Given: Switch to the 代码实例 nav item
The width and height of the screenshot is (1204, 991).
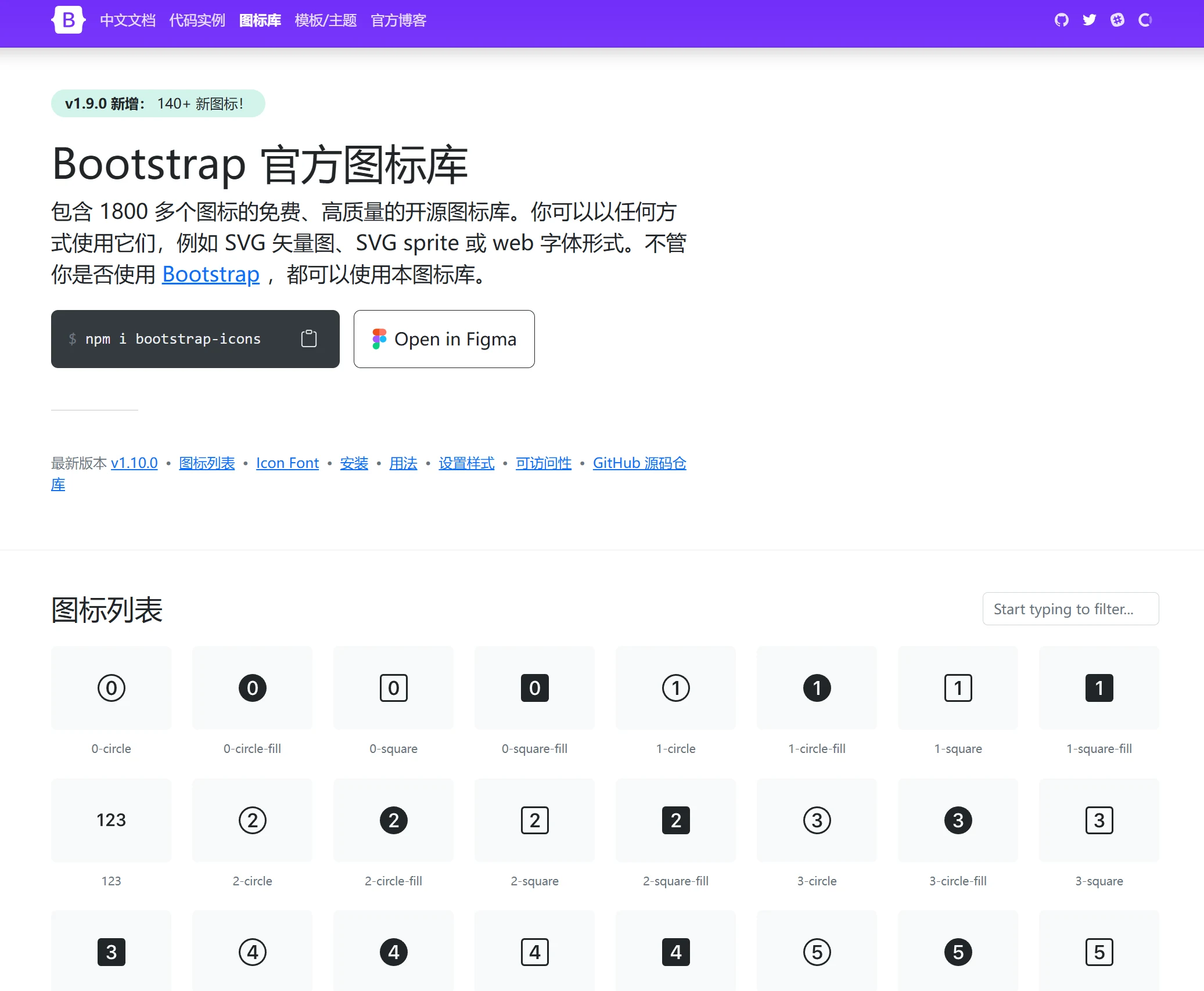Looking at the screenshot, I should pyautogui.click(x=197, y=20).
